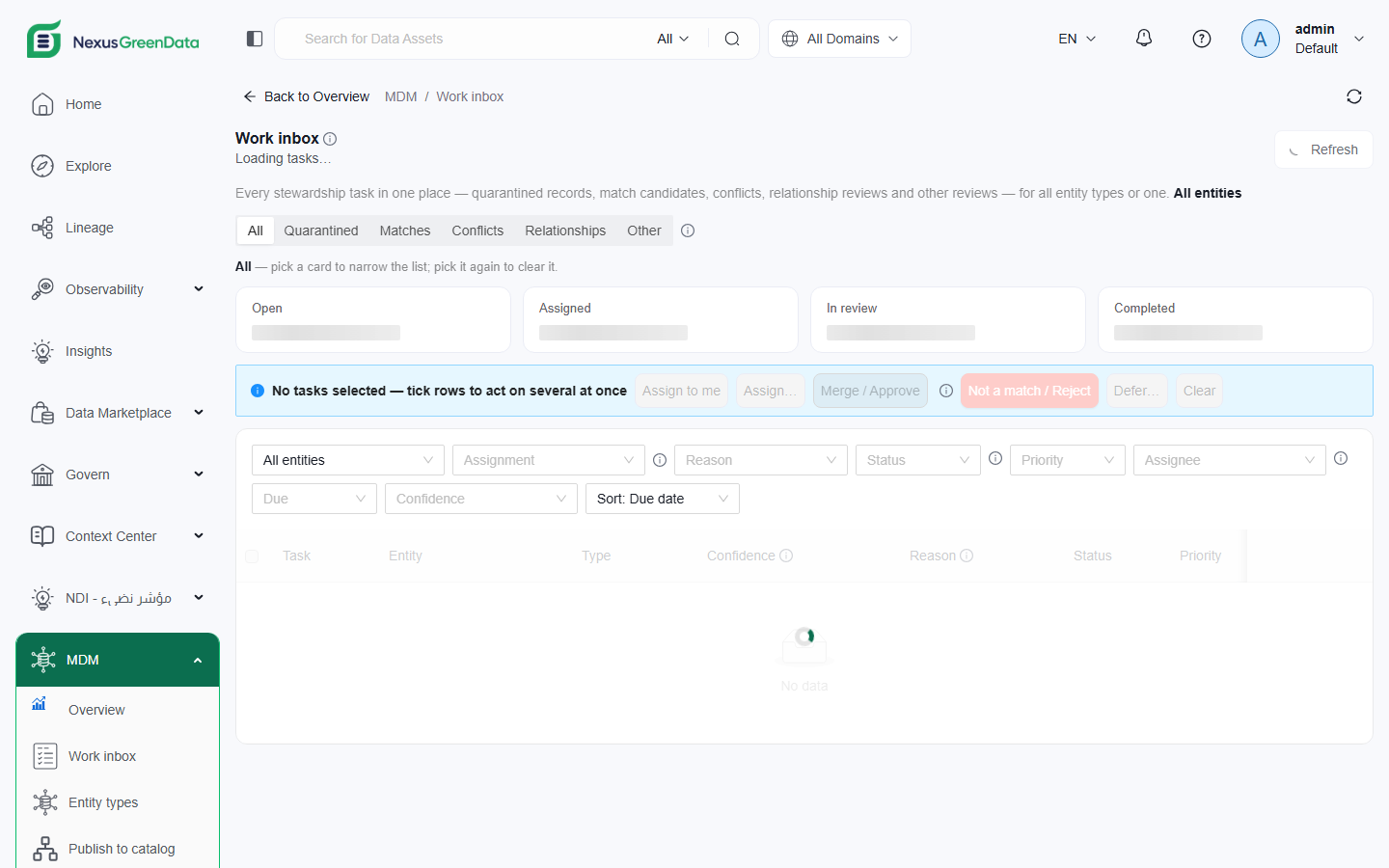This screenshot has width=1389, height=868.
Task: Collapse the sidebar panel toggle icon
Action: pos(255,39)
